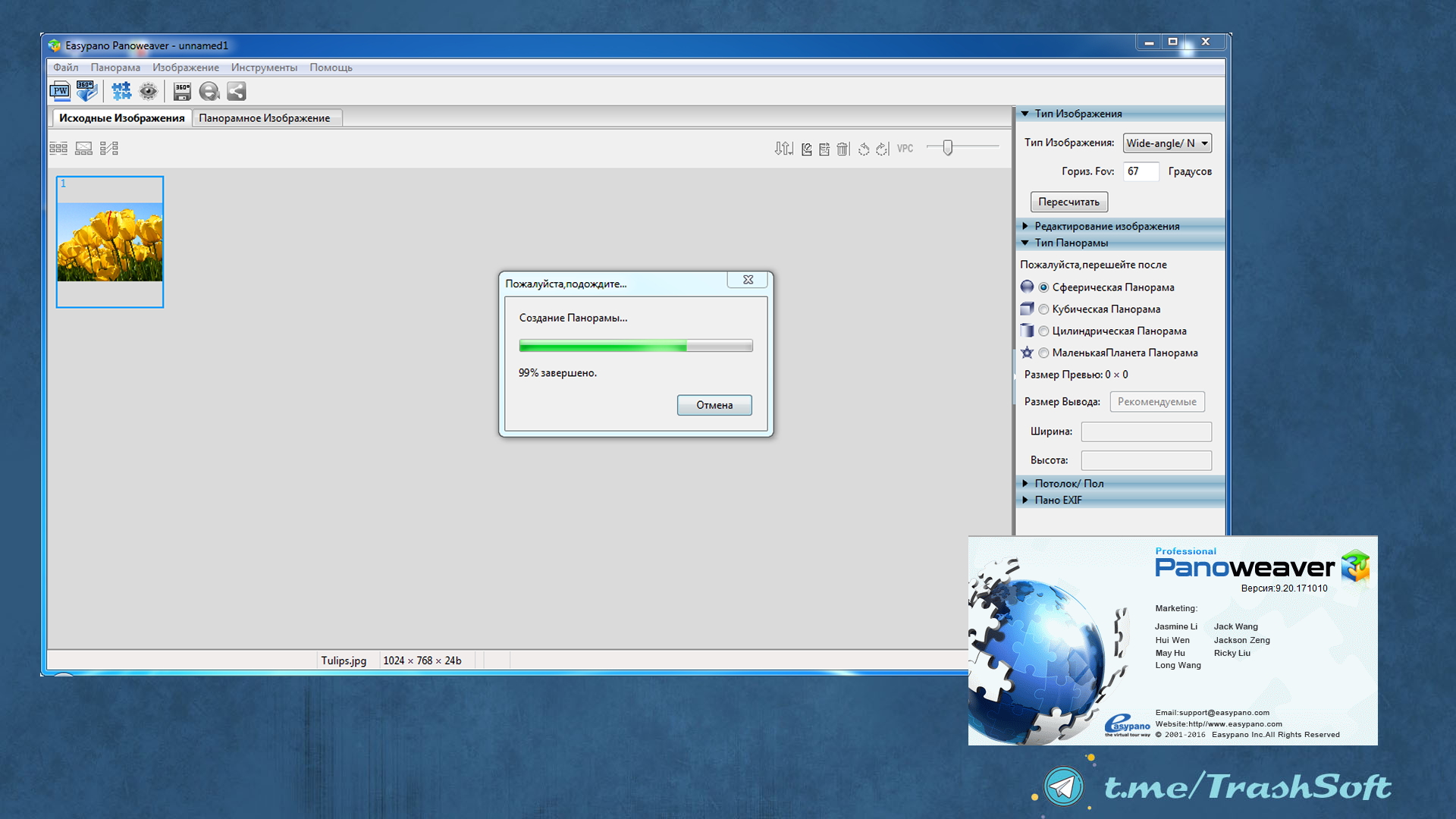Viewport: 1456px width, 819px height.
Task: Click the grey globe publish icon
Action: pyautogui.click(x=209, y=92)
